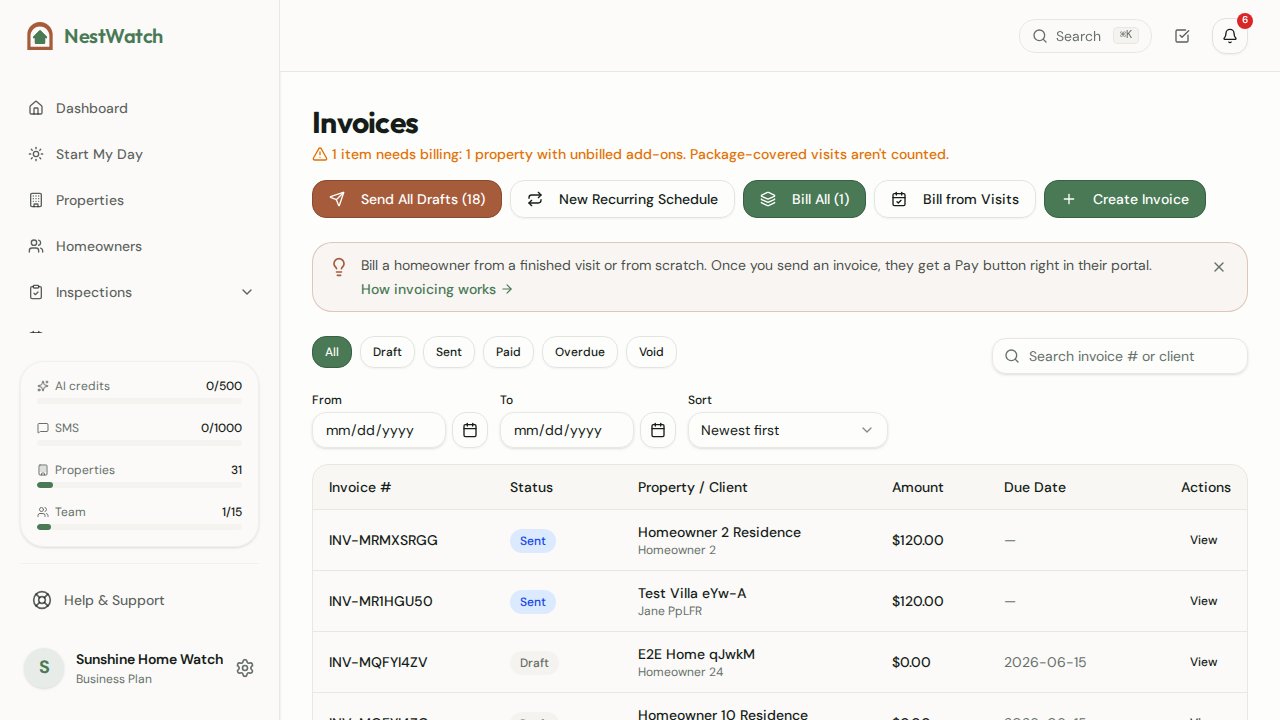1280x720 pixels.
Task: Click Test Villa eYw-A property name
Action: click(692, 593)
